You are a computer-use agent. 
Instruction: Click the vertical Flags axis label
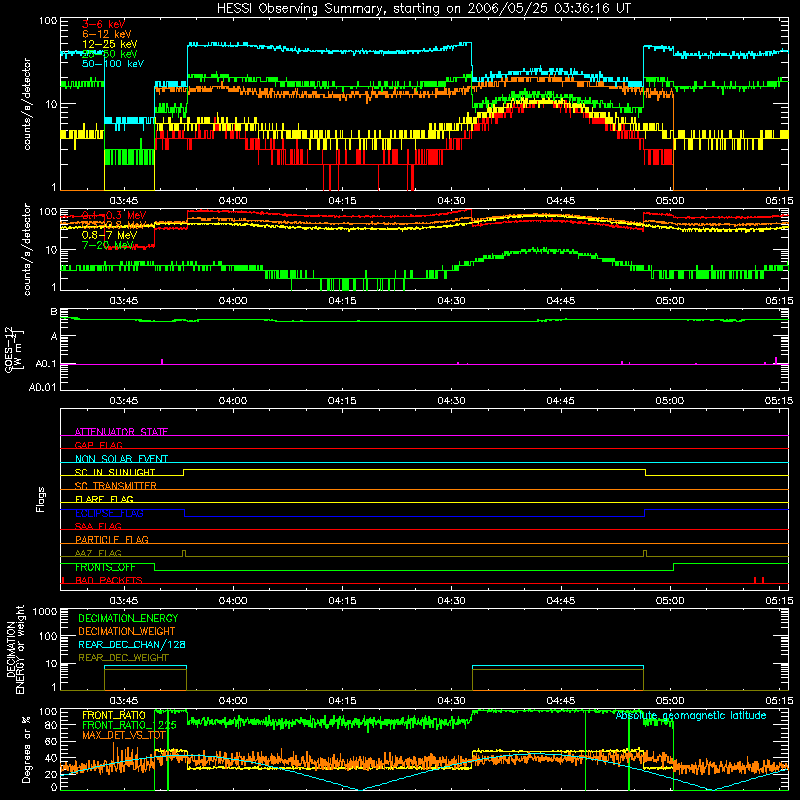(x=41, y=499)
